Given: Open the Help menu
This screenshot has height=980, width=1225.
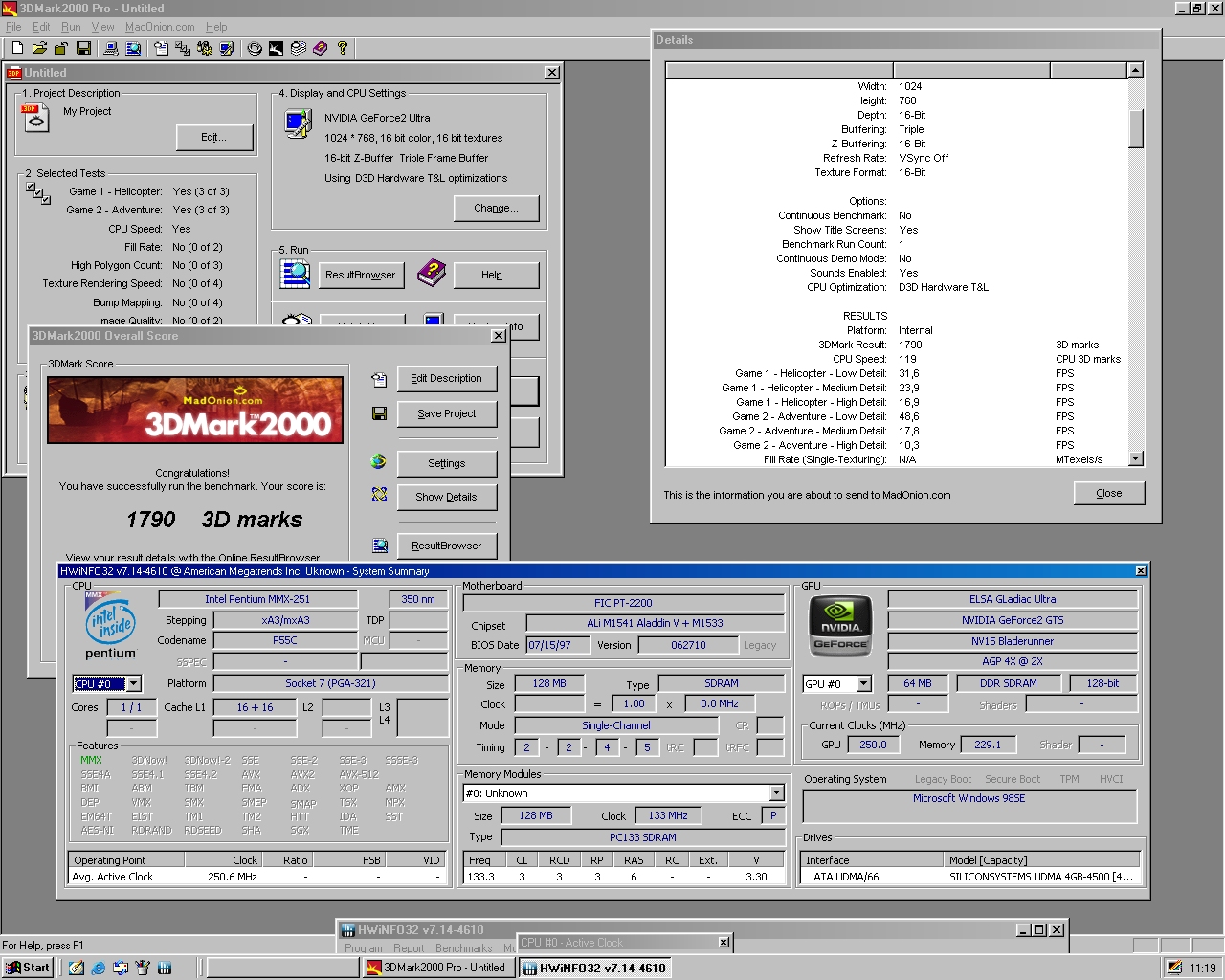Looking at the screenshot, I should 216,27.
